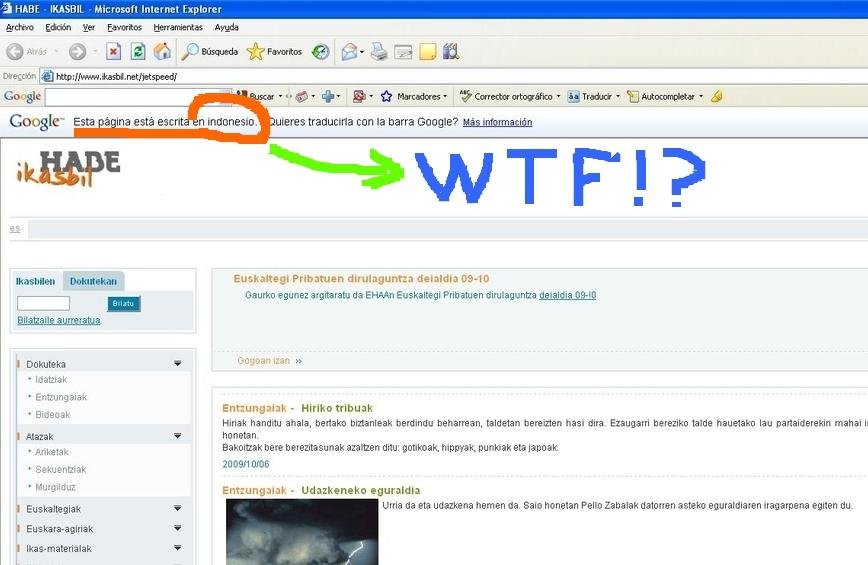Screen dimensions: 868x565
Task: Expand the Euskaltegiak section arrow
Action: 178,509
